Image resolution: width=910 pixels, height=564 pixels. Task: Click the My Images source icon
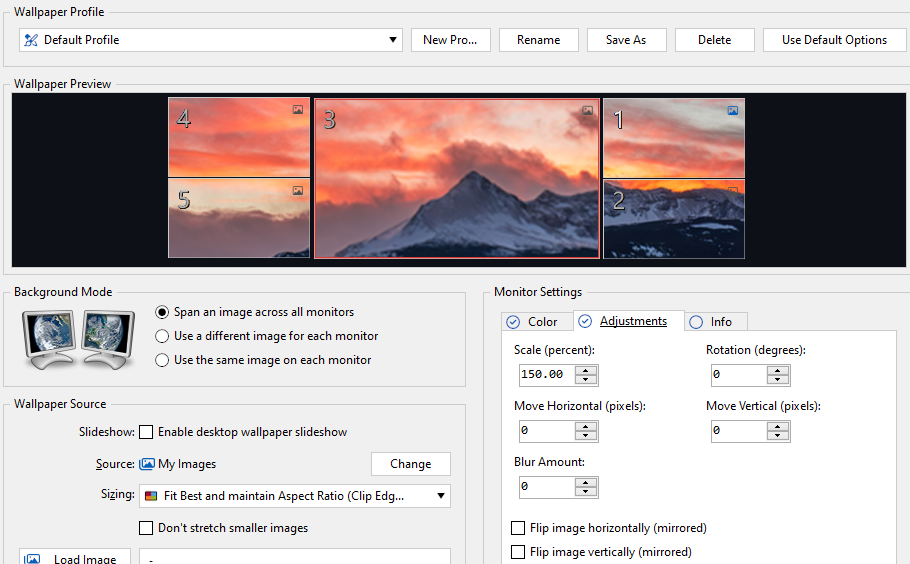click(x=147, y=464)
